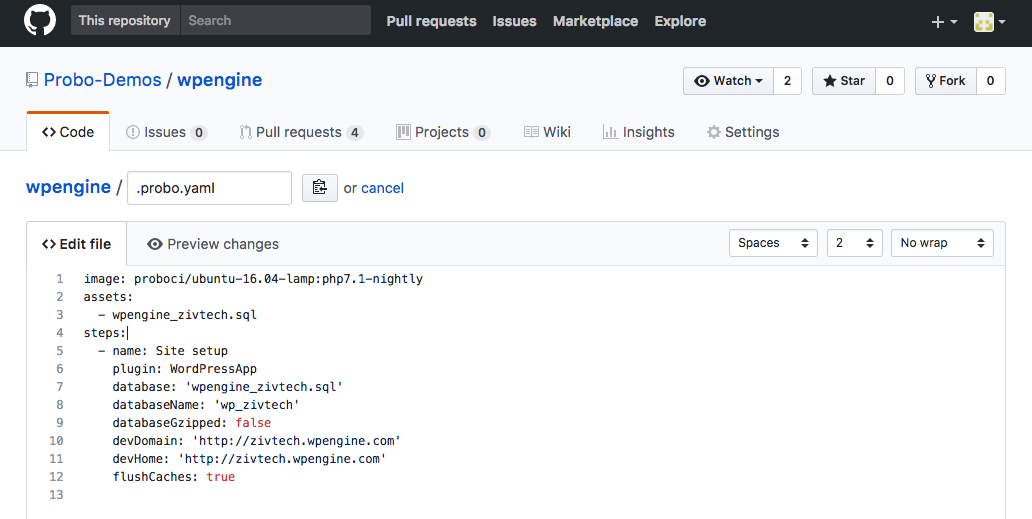Focus the repository search box
The image size is (1032, 519).
(x=275, y=20)
